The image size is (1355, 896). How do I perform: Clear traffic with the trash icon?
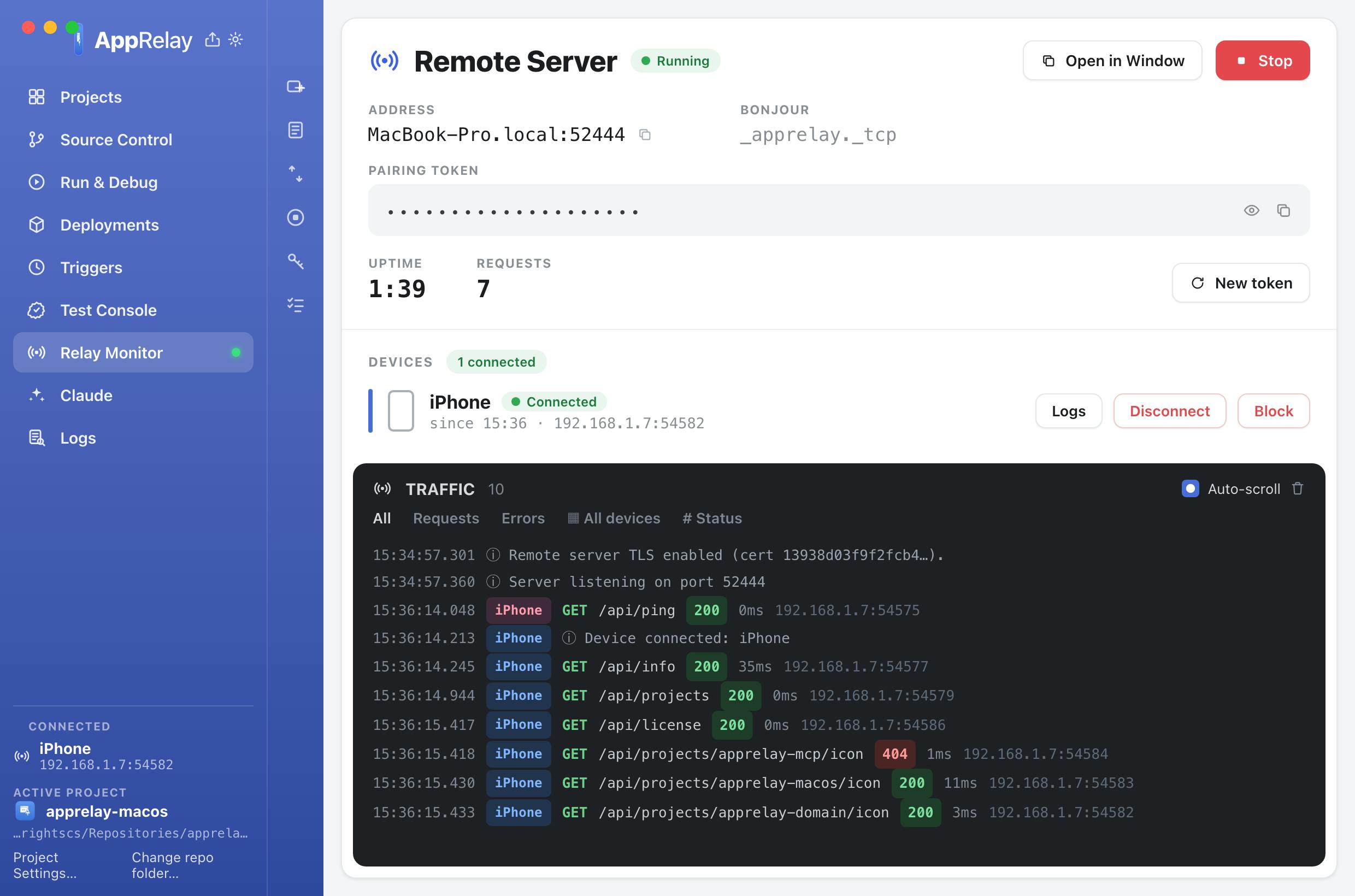click(1298, 488)
